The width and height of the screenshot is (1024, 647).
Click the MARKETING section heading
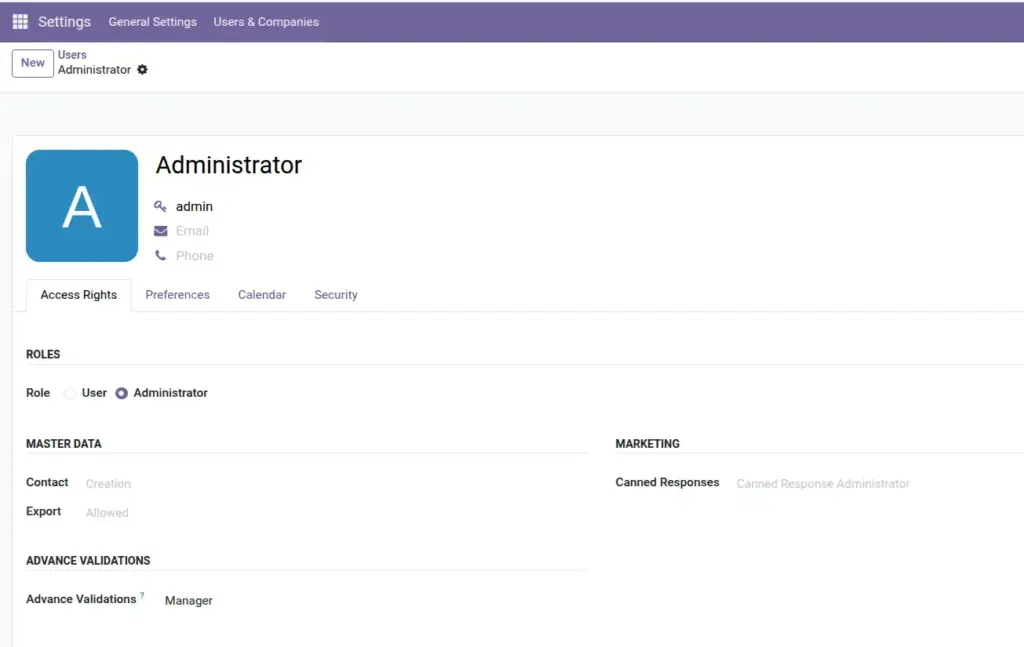point(647,444)
